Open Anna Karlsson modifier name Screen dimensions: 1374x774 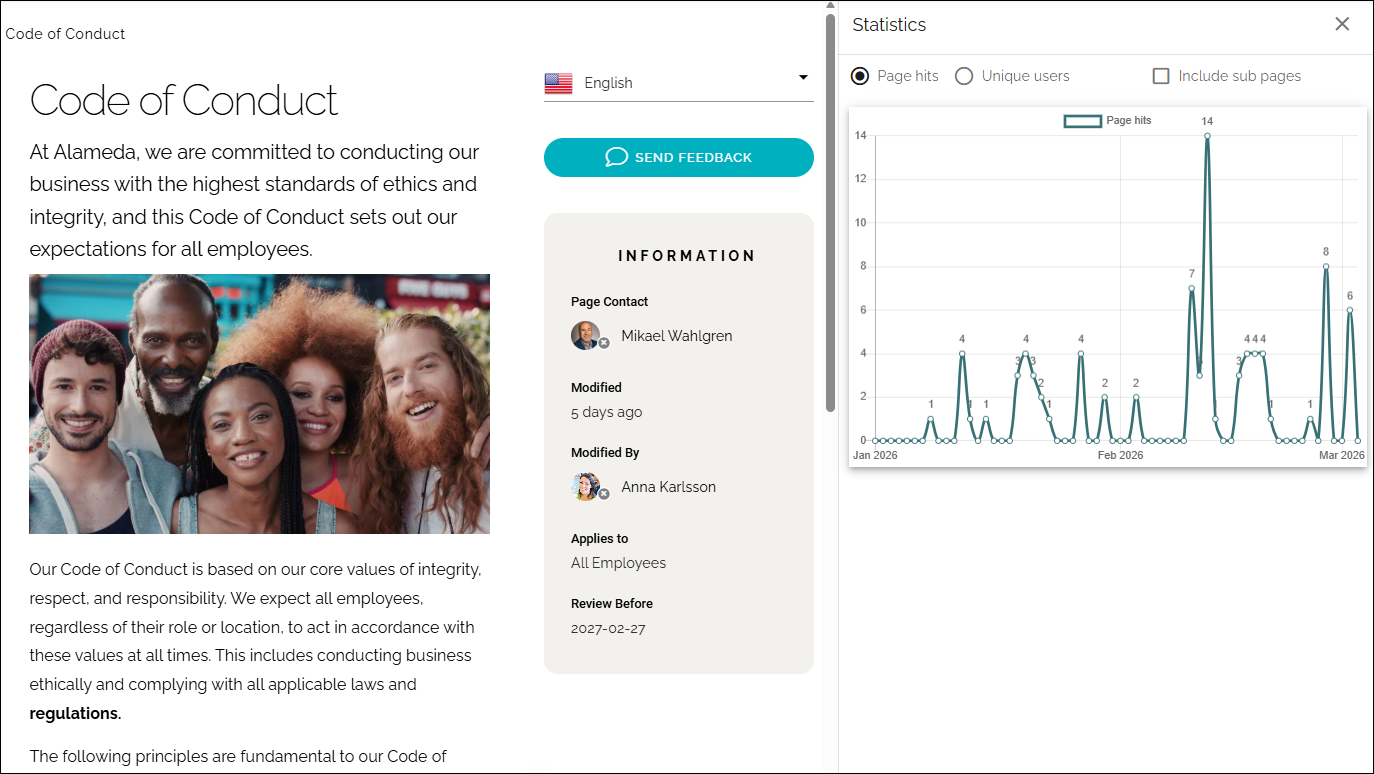coord(669,487)
